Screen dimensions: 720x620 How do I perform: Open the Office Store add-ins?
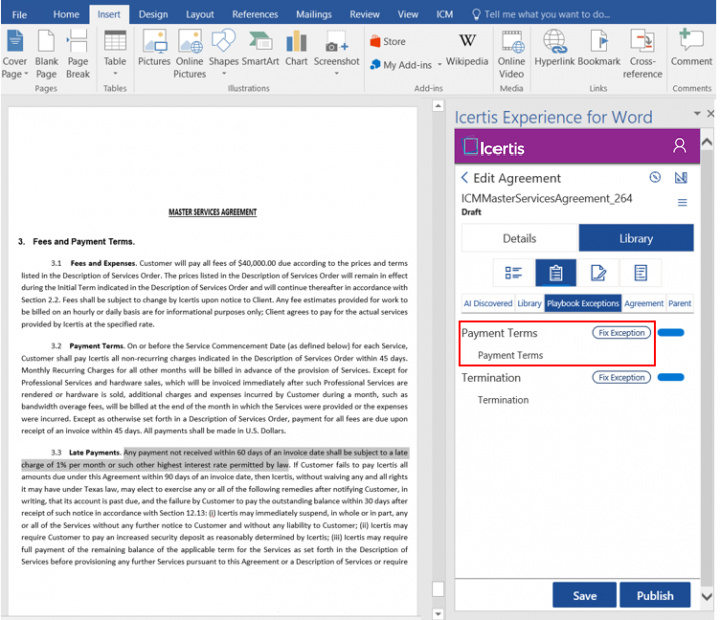pos(388,41)
